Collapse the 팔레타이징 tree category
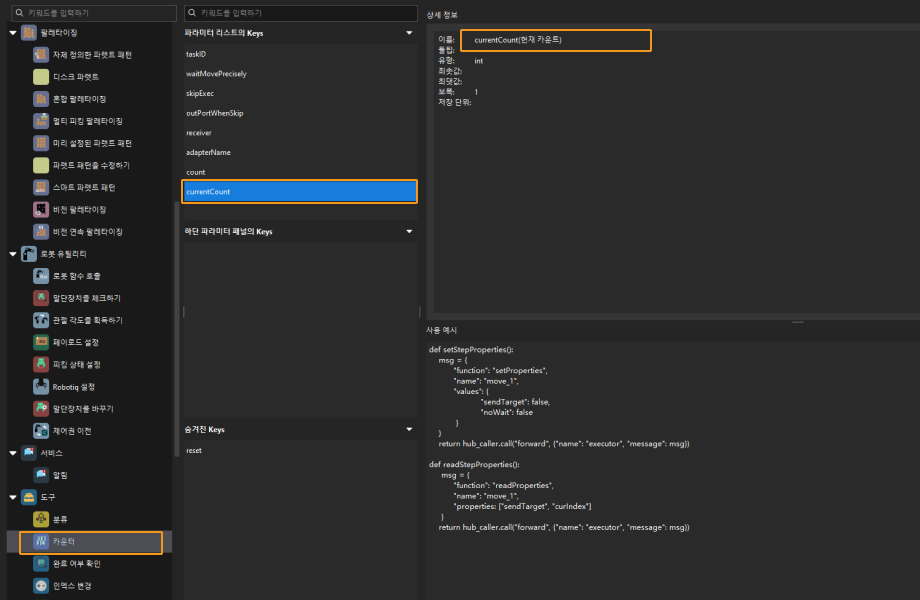This screenshot has width=920, height=600. (13, 33)
